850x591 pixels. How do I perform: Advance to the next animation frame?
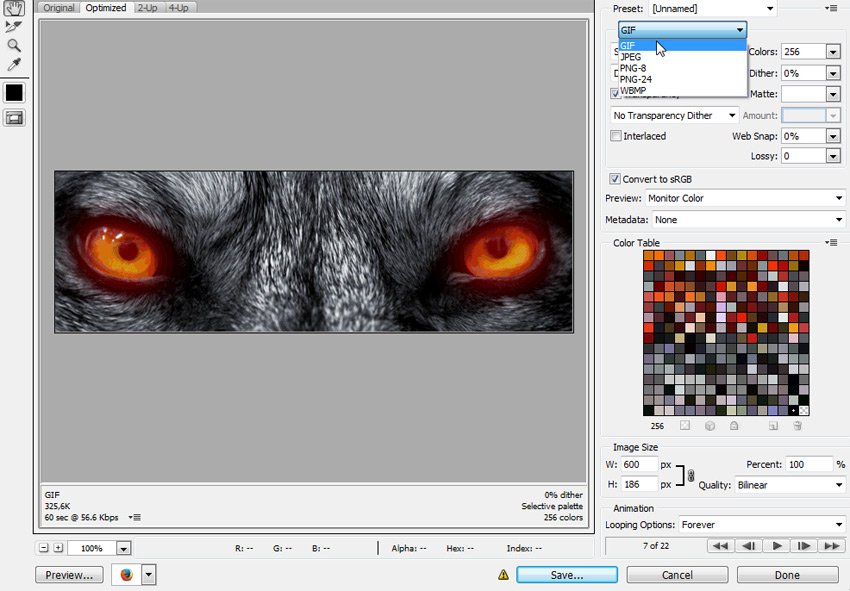[804, 545]
